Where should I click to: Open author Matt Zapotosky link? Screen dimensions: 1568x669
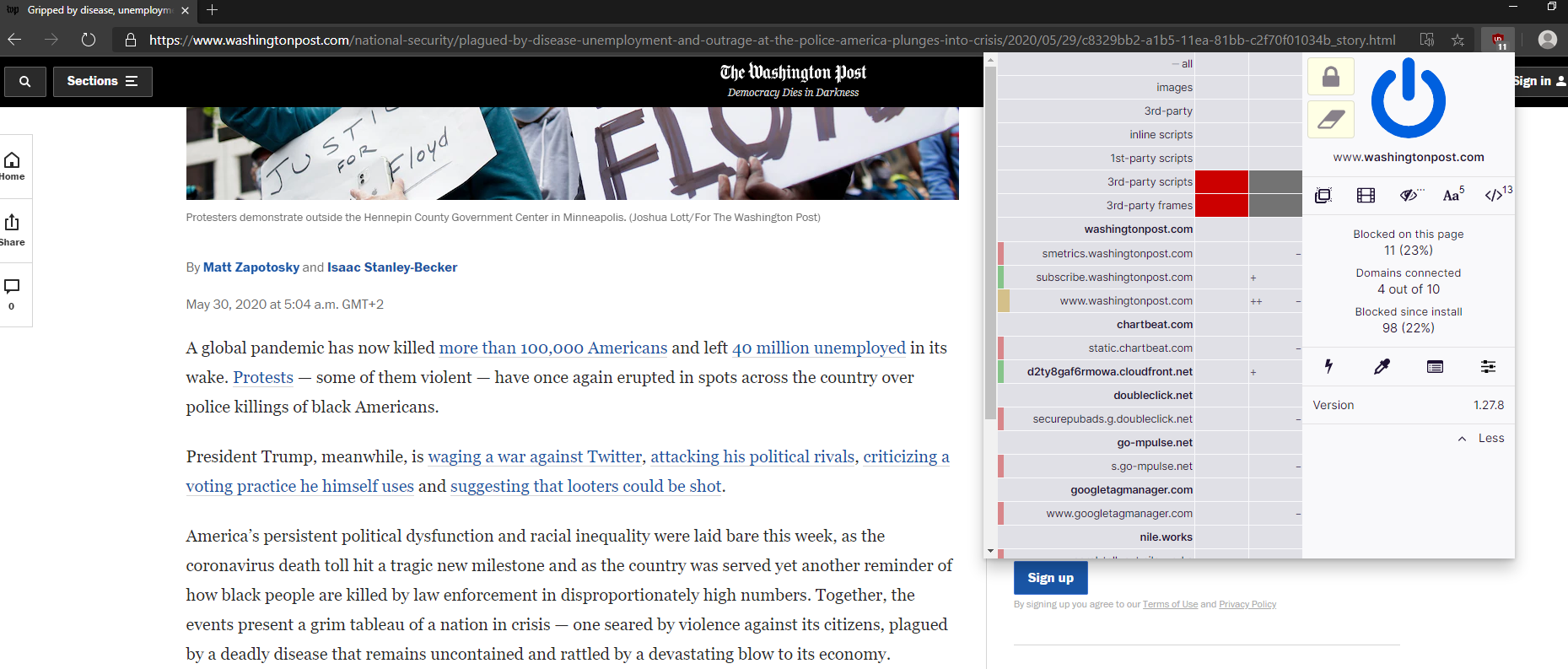tap(251, 267)
